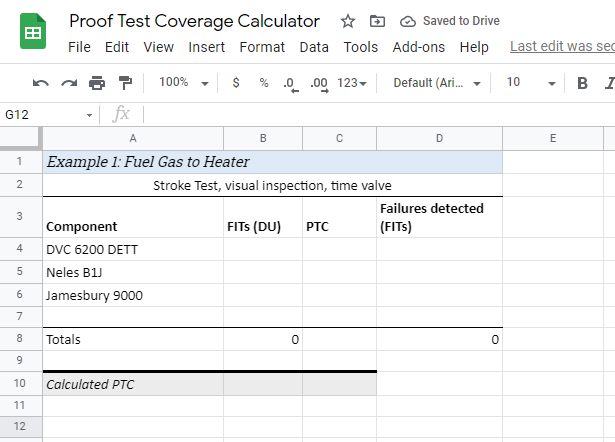Screen dimensions: 615x442
Task: Open the zoom 100% dropdown
Action: pos(184,82)
